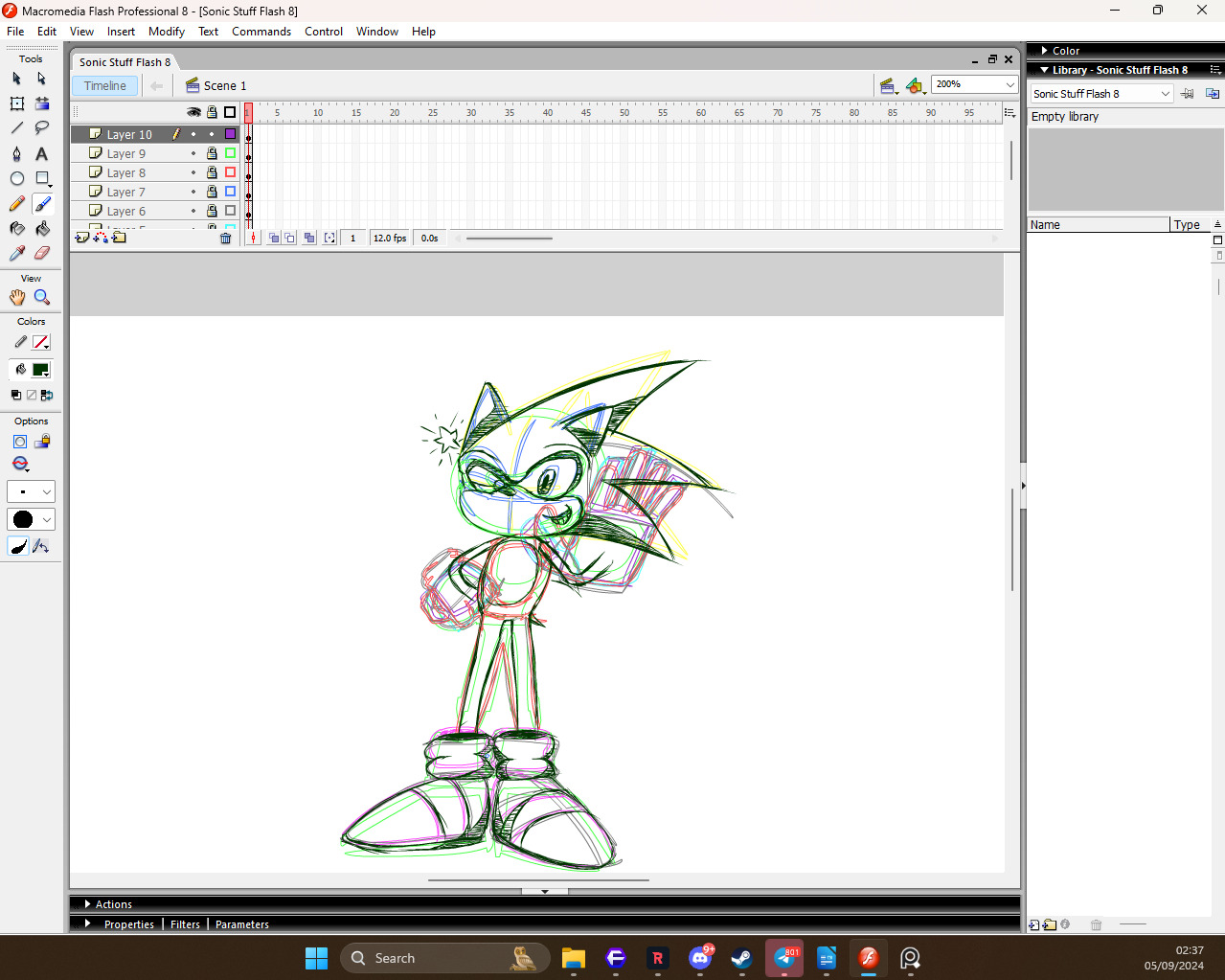The image size is (1225, 980).
Task: Select the Eyedropper tool
Action: [x=16, y=253]
